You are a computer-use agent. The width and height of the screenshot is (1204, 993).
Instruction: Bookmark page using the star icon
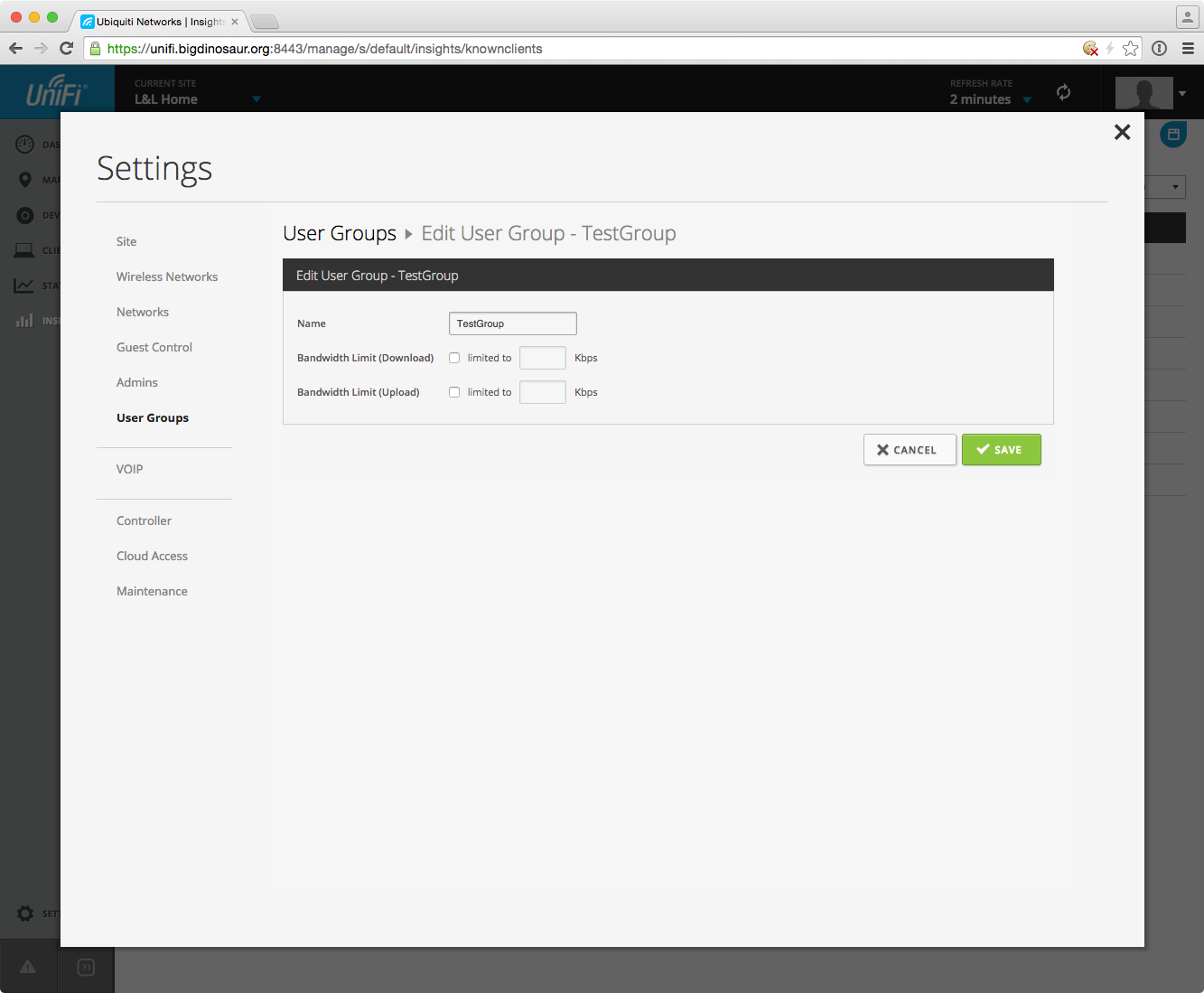coord(1130,49)
